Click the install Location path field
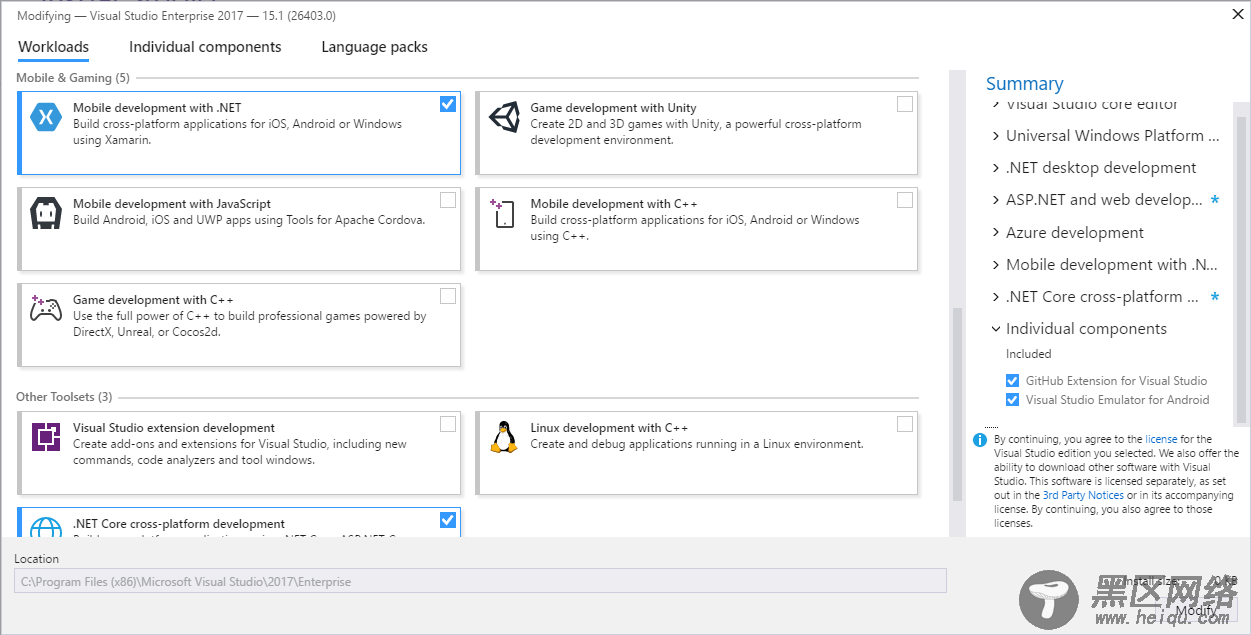This screenshot has width=1251, height=635. (480, 581)
